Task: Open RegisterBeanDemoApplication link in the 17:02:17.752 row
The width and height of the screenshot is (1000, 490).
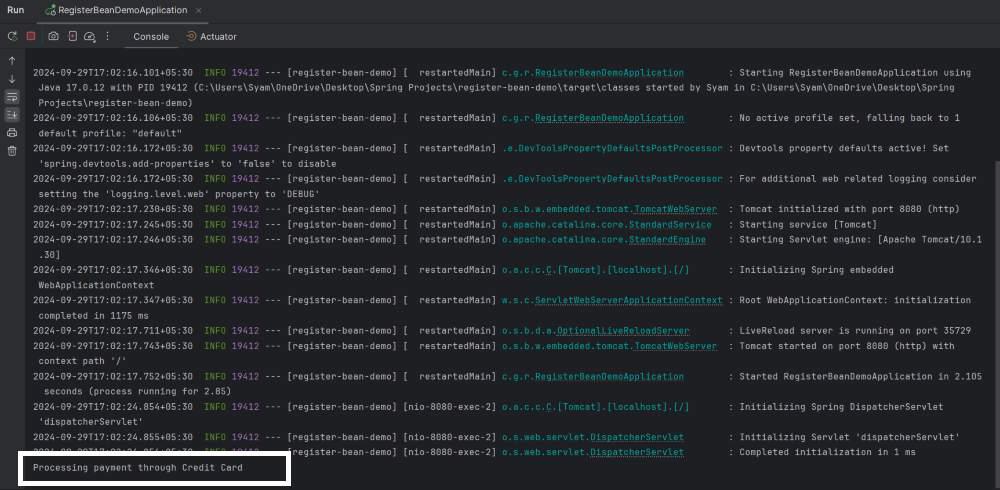Action: 609,376
